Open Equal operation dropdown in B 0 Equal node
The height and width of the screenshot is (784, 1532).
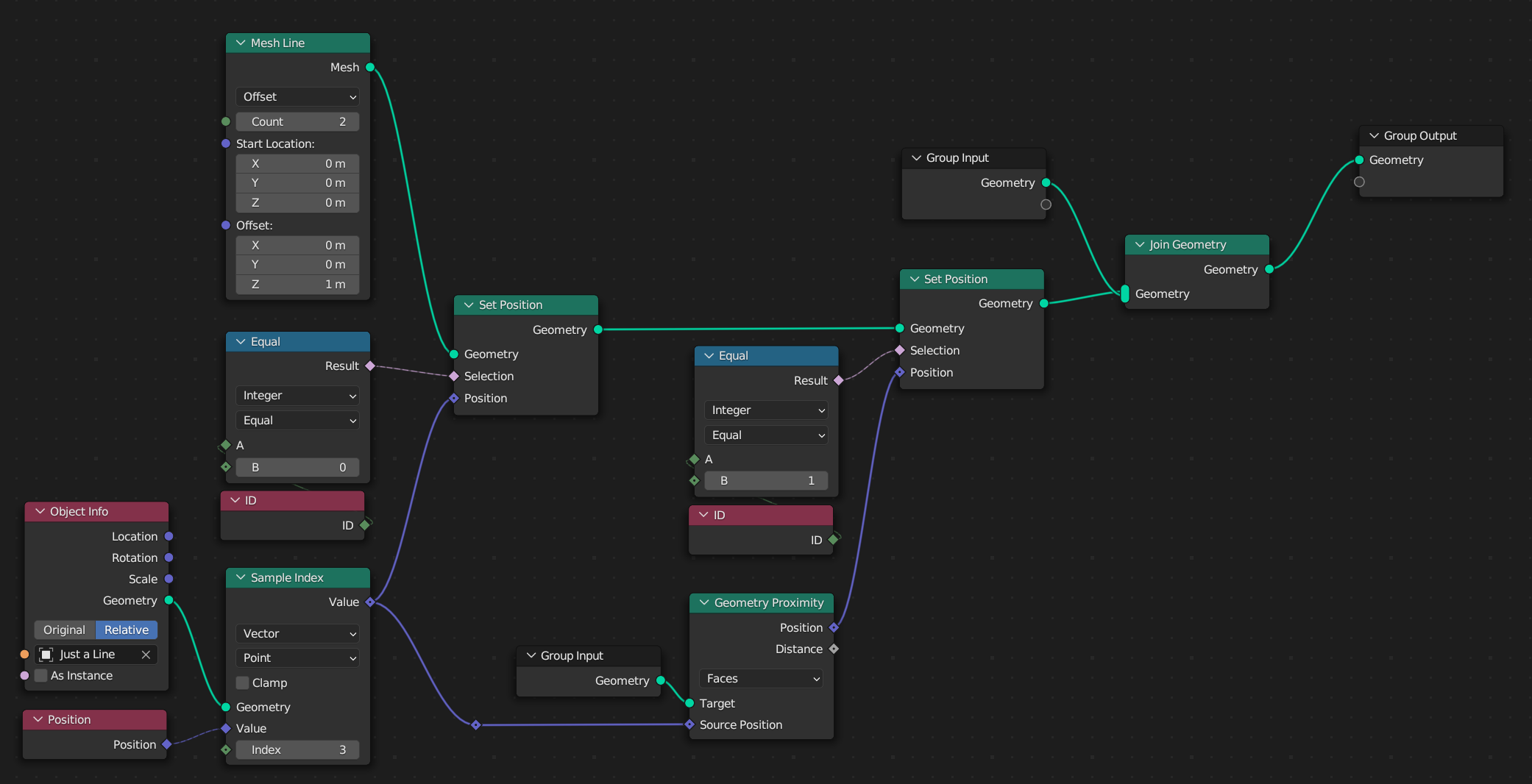point(297,421)
